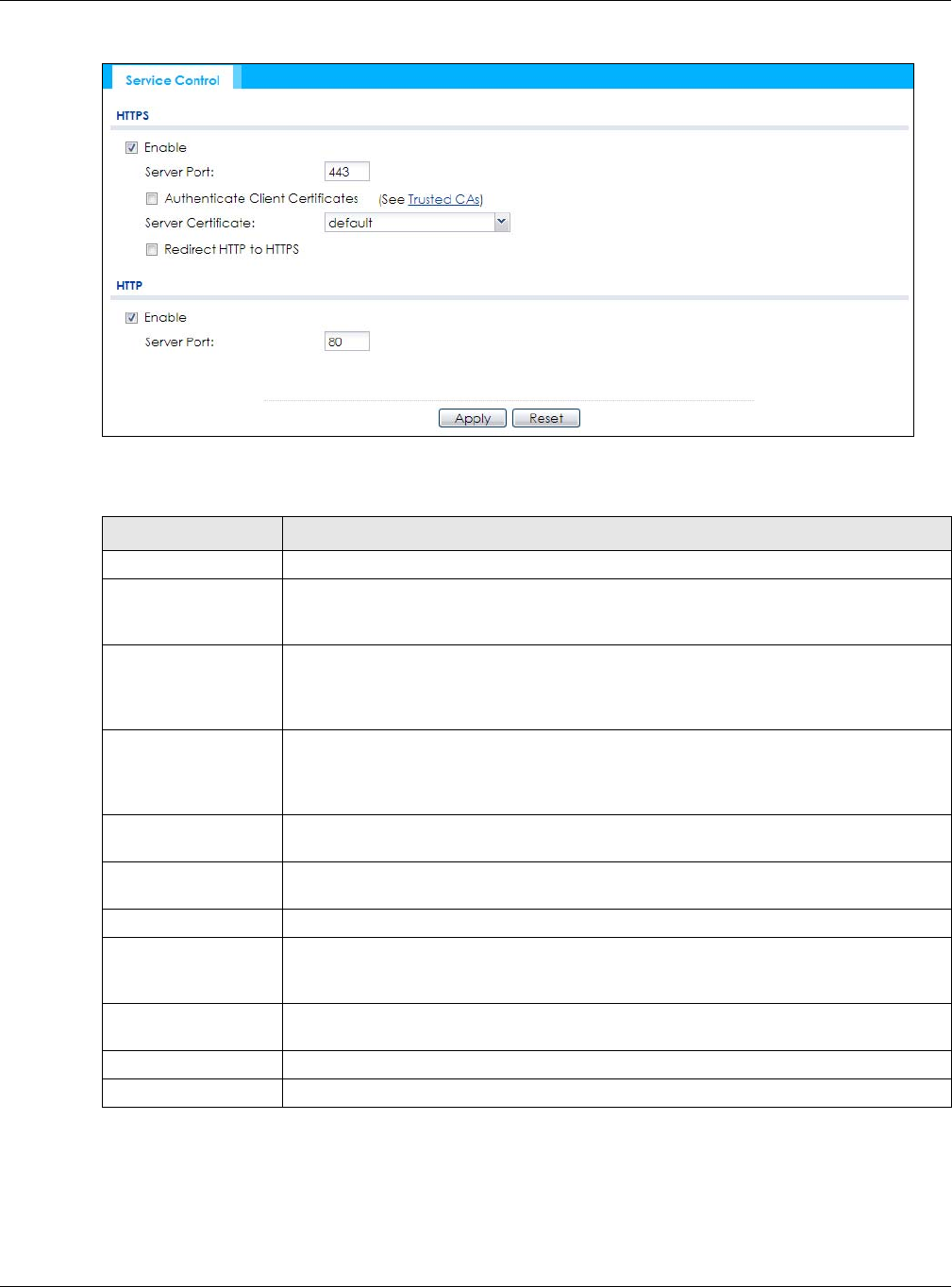Viewport: 952px width, 1287px height.
Task: Click the Apply button
Action: point(473,418)
